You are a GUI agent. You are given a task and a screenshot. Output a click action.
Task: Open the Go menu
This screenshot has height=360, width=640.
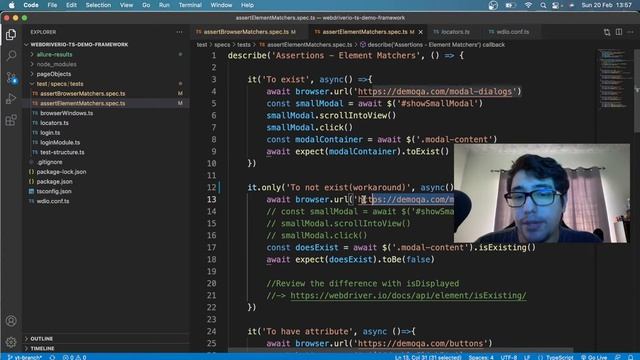(x=146, y=5)
